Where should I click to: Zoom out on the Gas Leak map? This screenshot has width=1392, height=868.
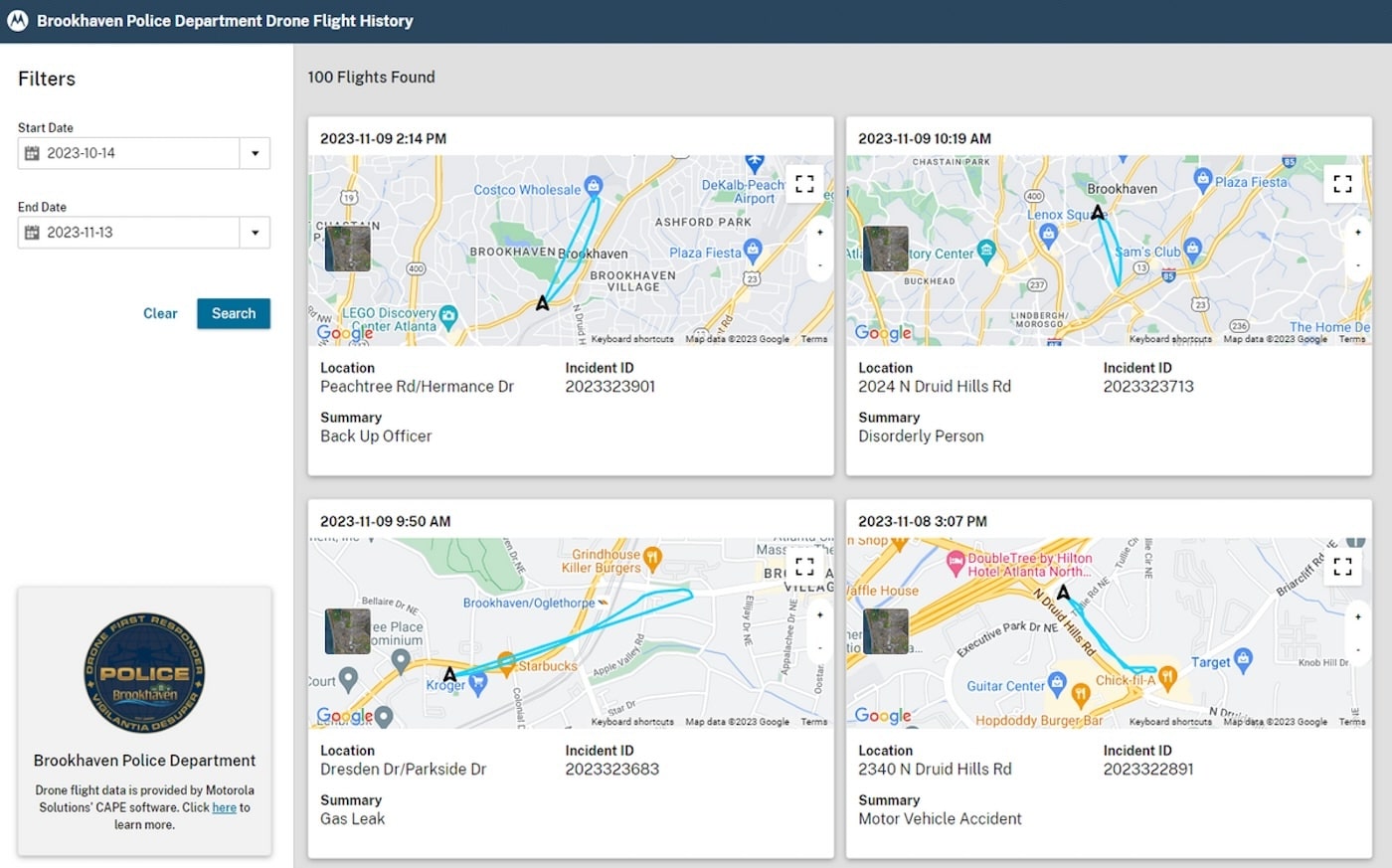[819, 648]
